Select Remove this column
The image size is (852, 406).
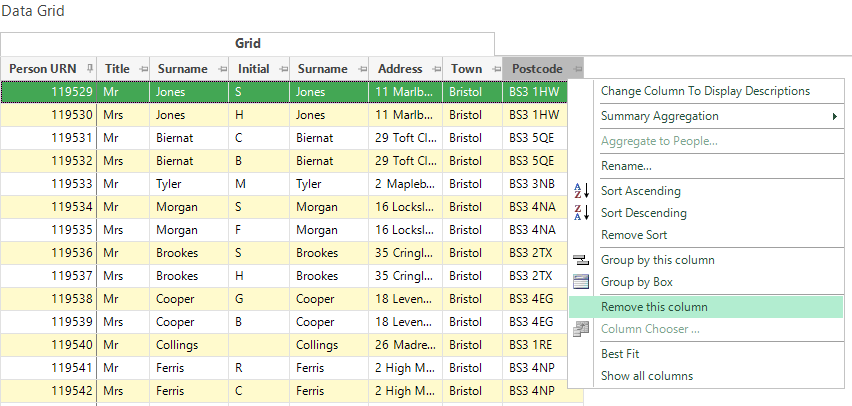[x=706, y=307]
